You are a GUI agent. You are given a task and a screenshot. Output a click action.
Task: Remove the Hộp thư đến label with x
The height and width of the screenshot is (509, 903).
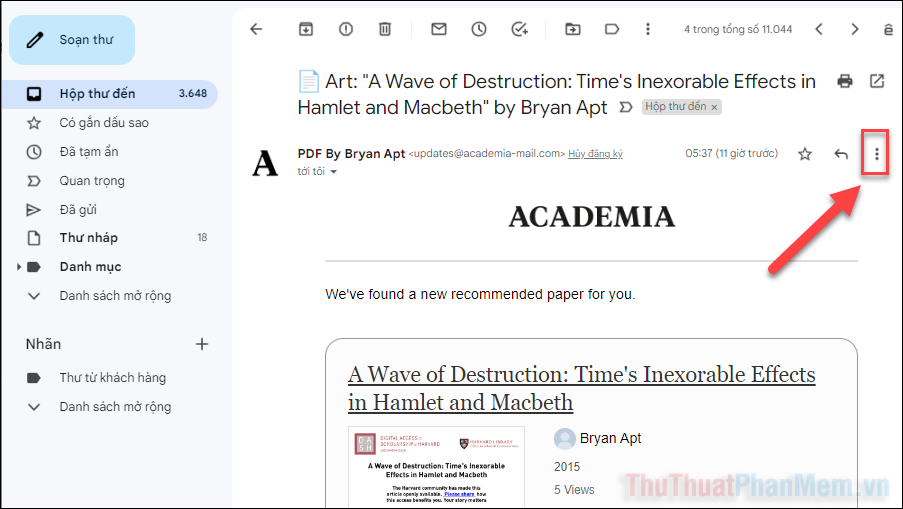pos(714,107)
